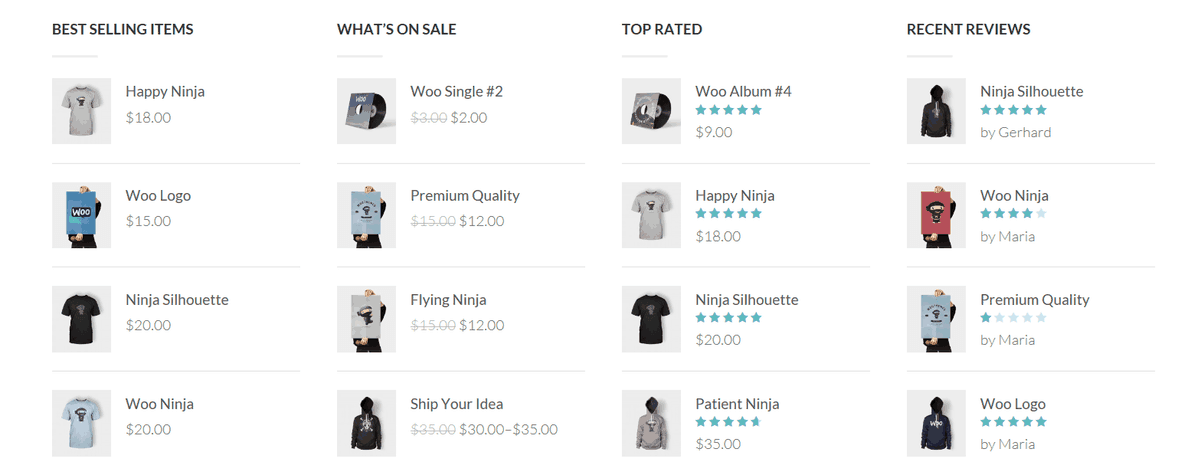Image resolution: width=1201 pixels, height=475 pixels.
Task: Click Happy Ninja t-shirt image under Best Selling
Action: click(81, 112)
